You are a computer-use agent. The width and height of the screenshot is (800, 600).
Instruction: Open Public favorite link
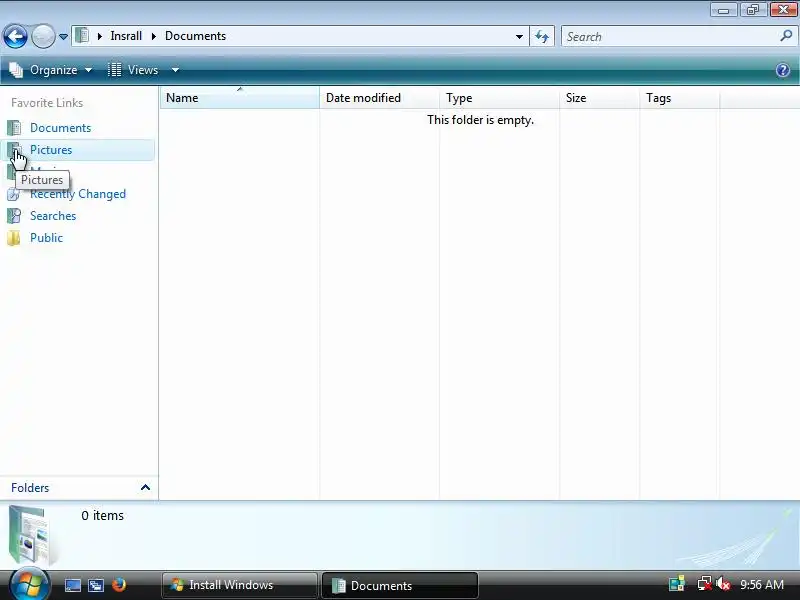coord(46,238)
